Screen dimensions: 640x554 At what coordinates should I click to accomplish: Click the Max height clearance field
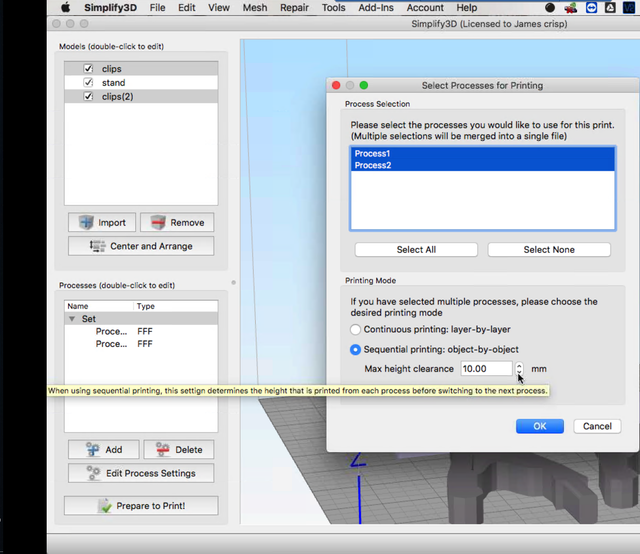click(x=486, y=369)
